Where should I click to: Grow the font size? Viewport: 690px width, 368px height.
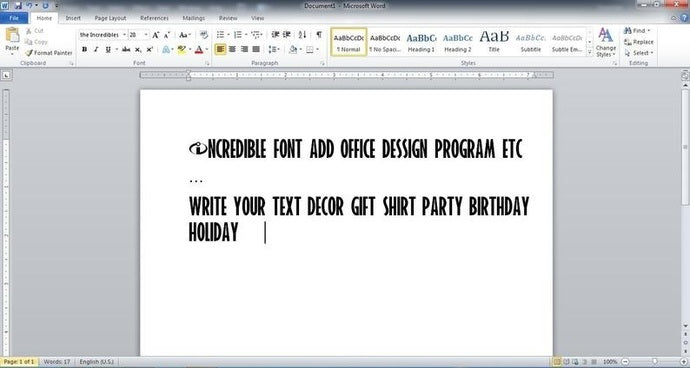coord(155,35)
